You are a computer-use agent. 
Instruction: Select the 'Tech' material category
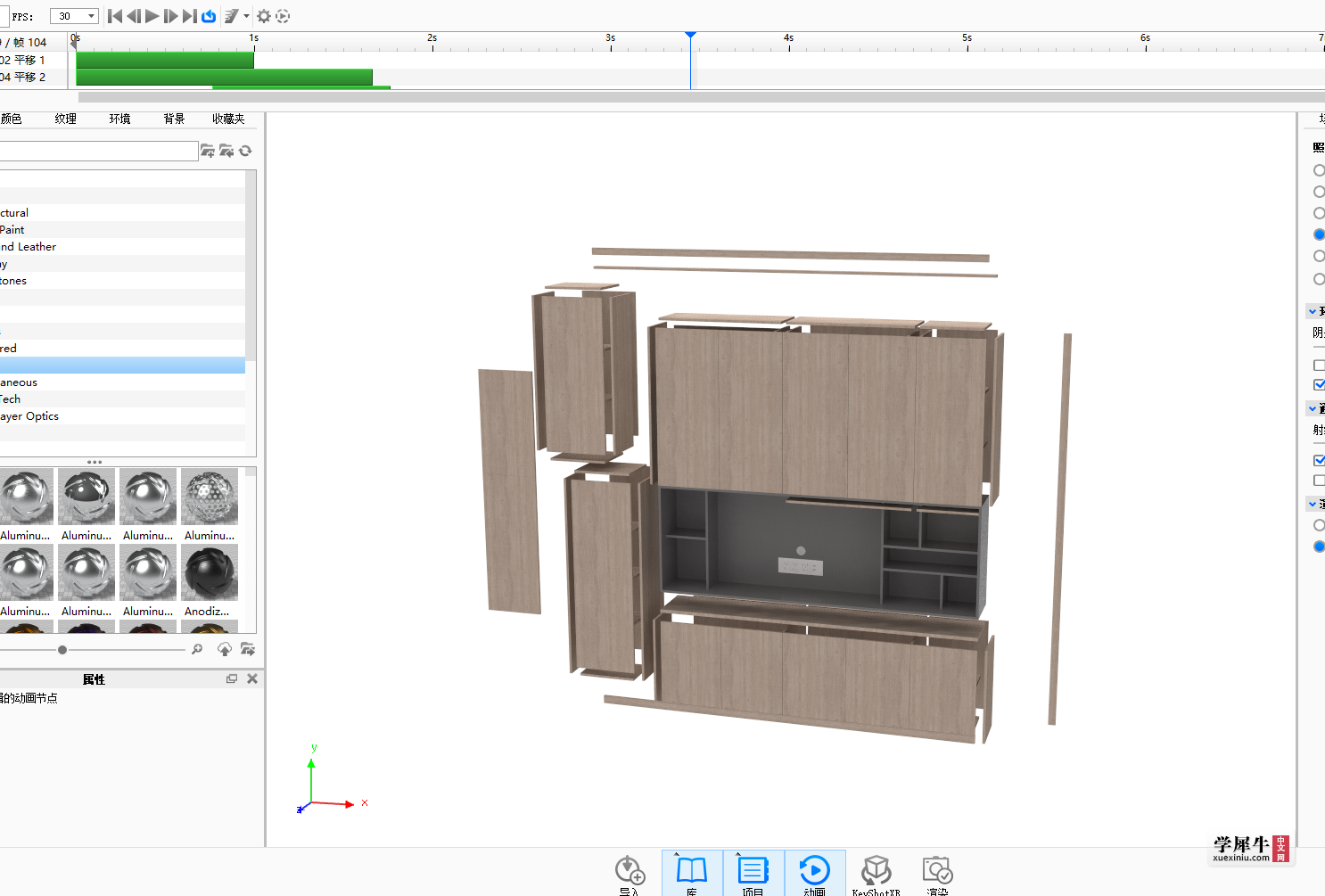click(122, 399)
